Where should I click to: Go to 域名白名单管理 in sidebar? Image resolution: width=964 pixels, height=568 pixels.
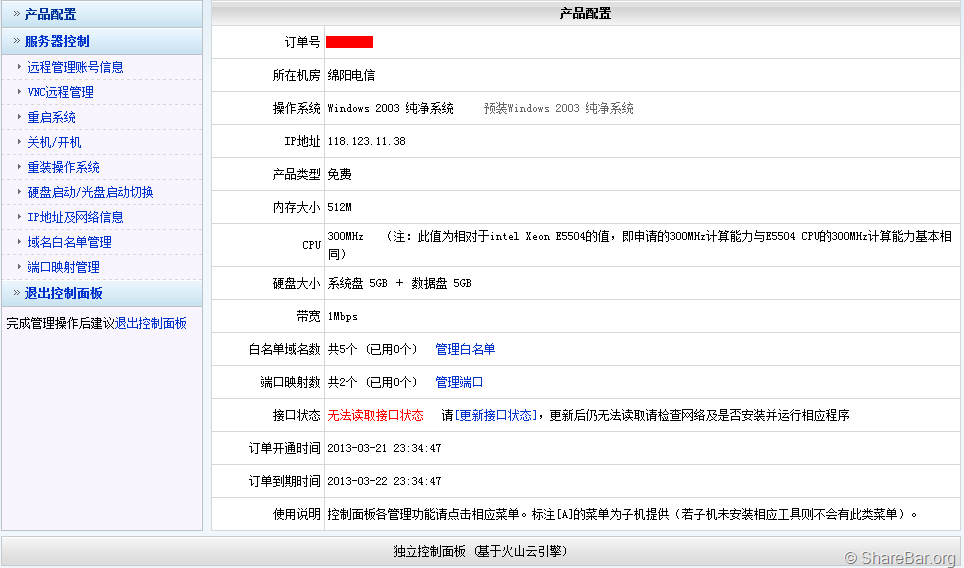pyautogui.click(x=69, y=242)
